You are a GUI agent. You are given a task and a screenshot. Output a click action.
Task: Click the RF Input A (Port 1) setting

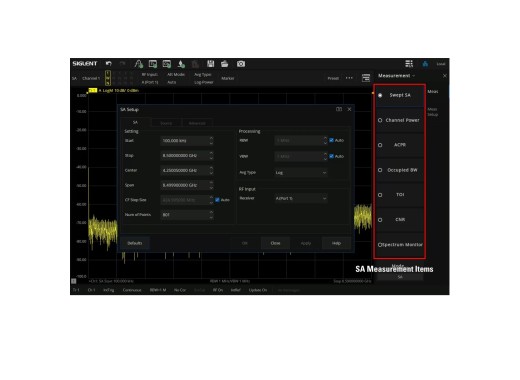point(150,78)
